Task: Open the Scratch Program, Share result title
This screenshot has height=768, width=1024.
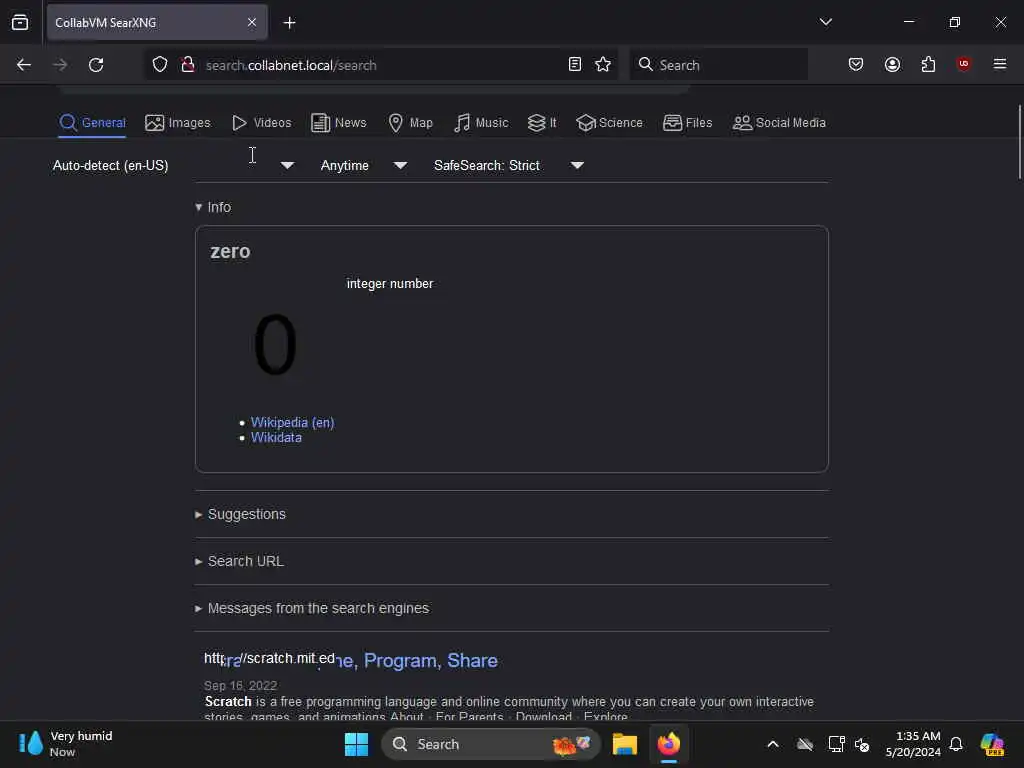Action: coord(351,660)
